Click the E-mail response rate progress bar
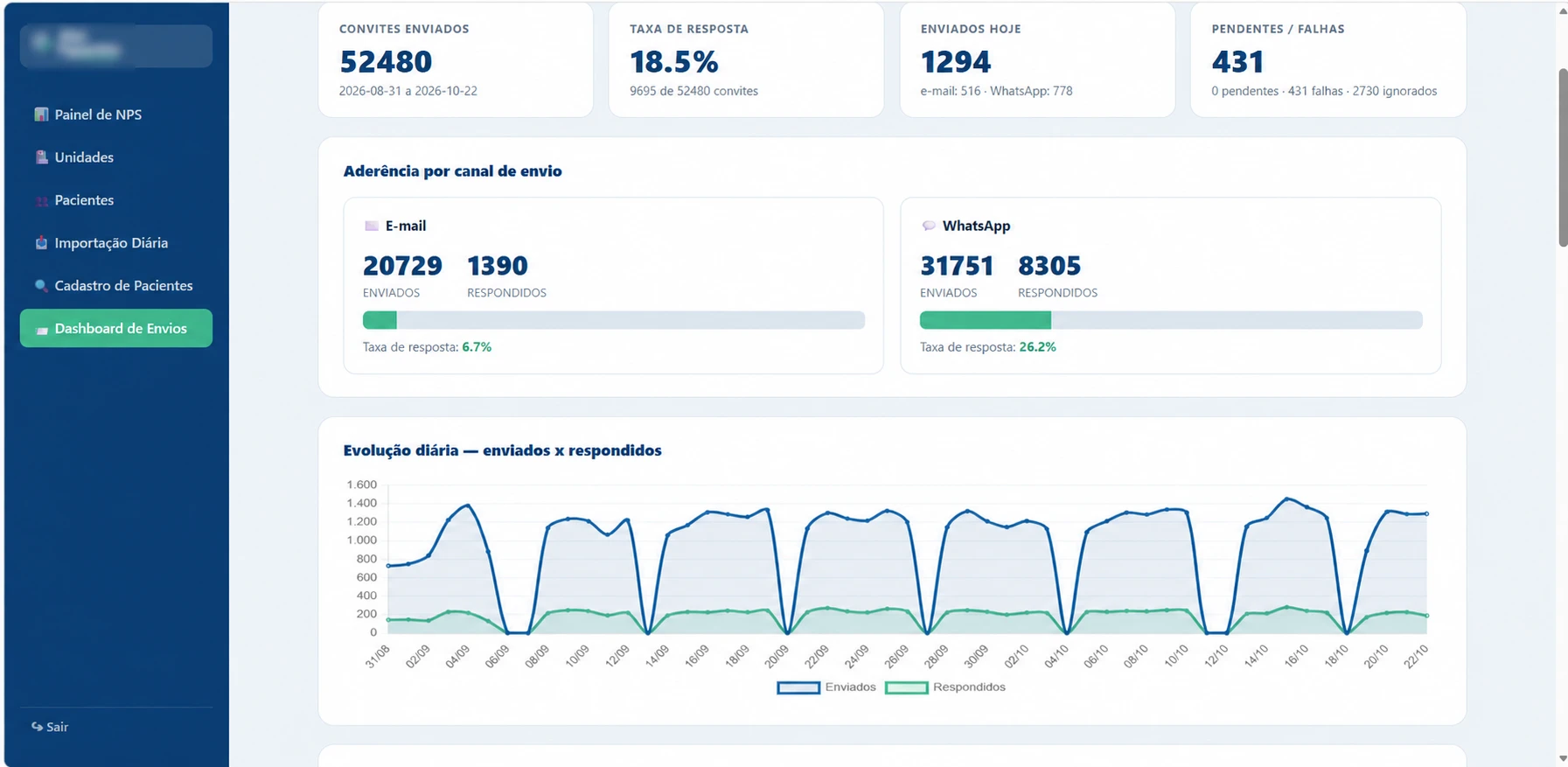The height and width of the screenshot is (767, 1568). (x=614, y=320)
